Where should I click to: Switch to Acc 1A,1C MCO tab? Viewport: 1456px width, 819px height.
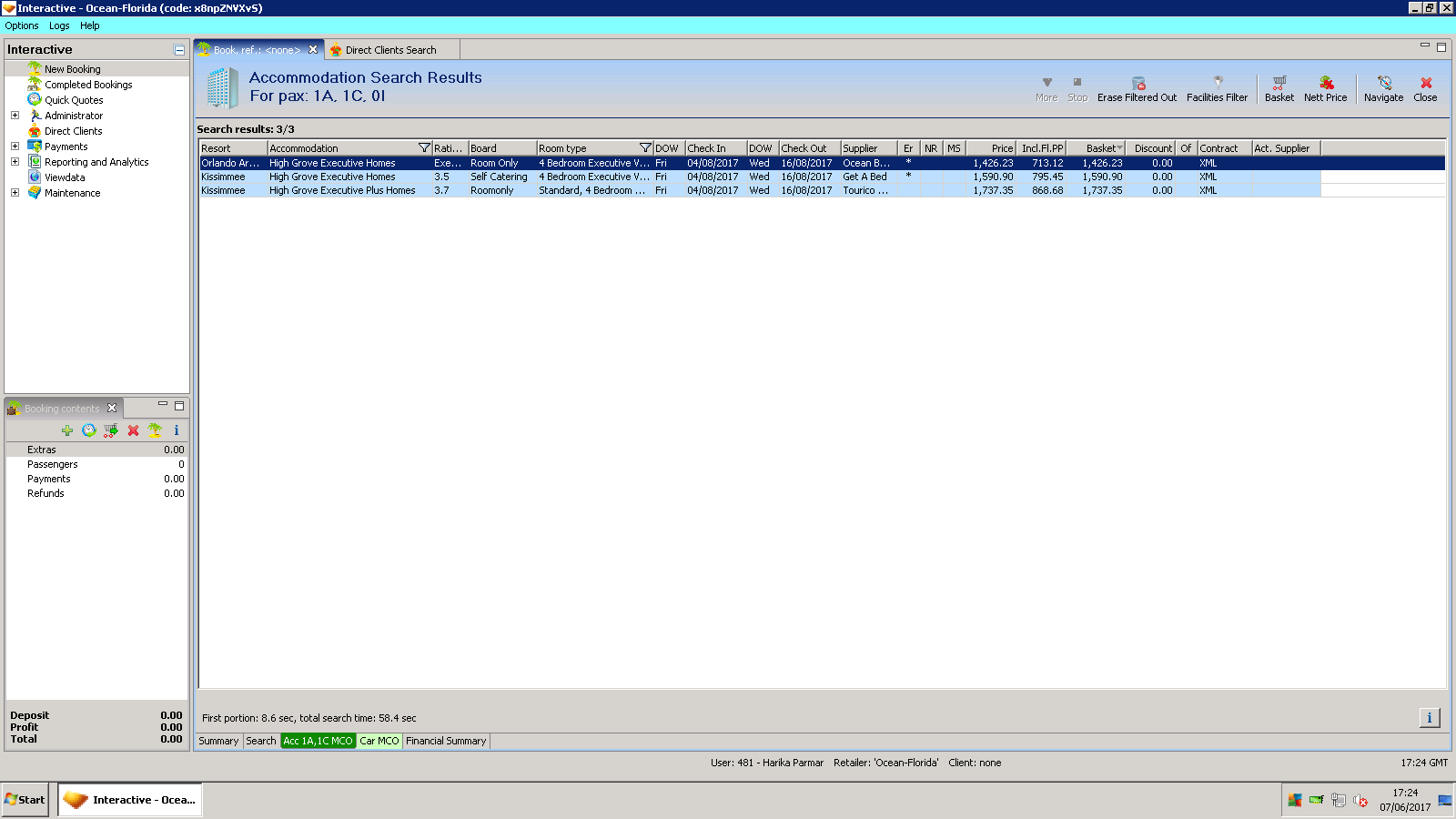coord(318,742)
